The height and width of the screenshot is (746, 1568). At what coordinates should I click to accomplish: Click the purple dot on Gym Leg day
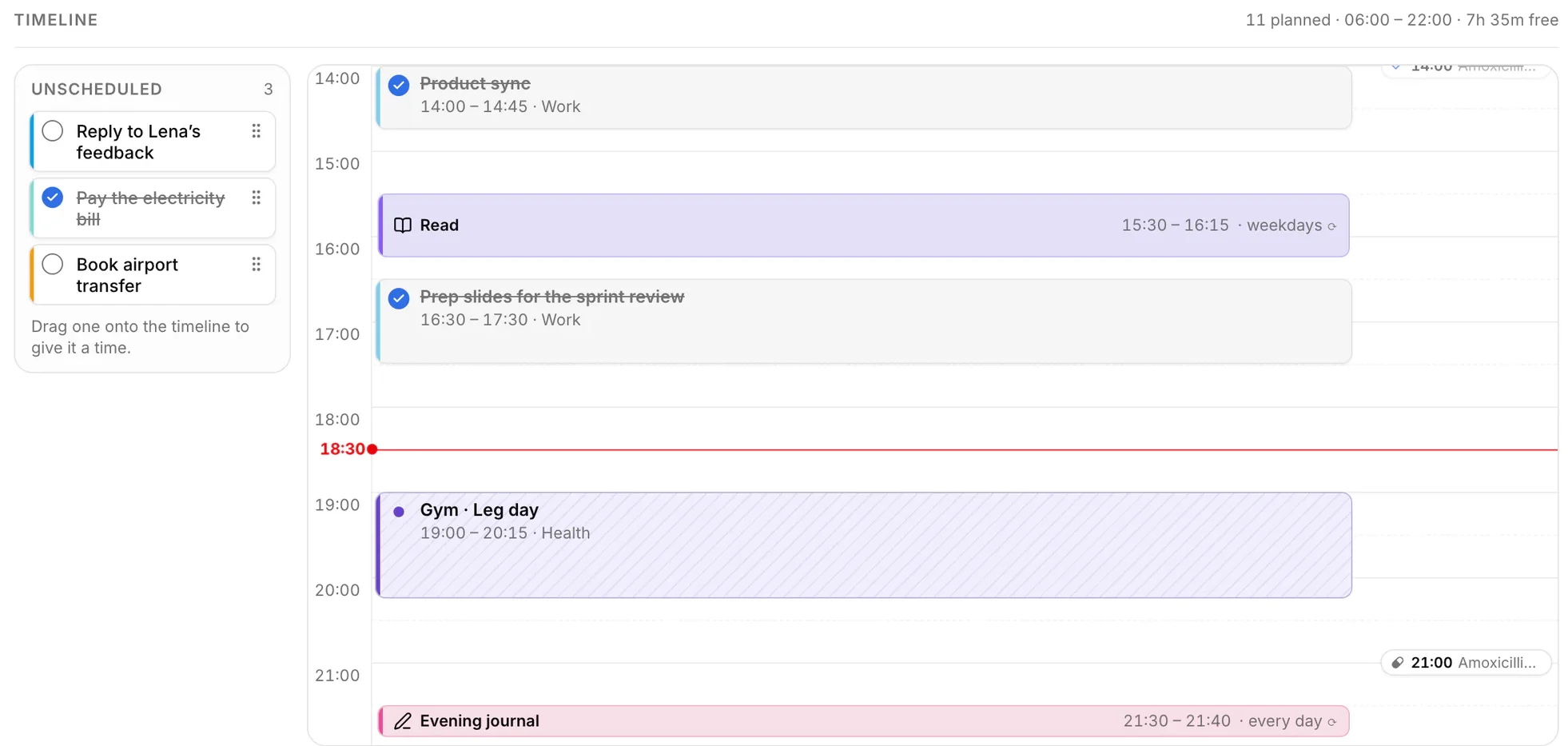(399, 512)
